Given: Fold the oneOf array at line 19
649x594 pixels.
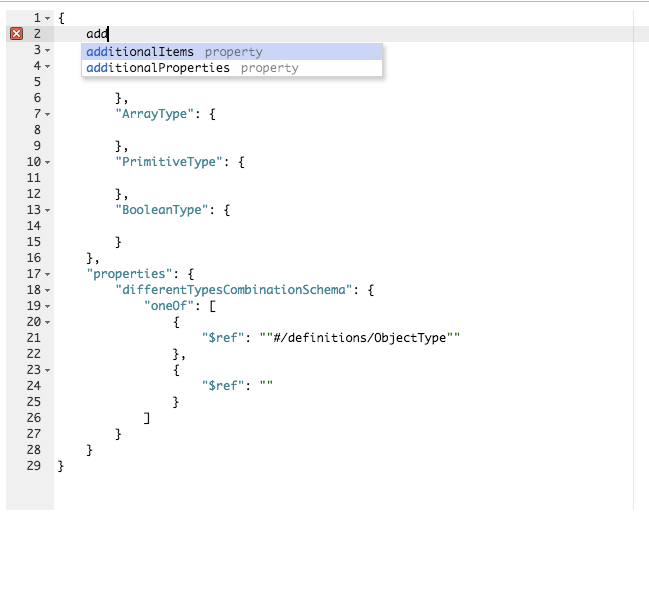Looking at the screenshot, I should tap(48, 306).
